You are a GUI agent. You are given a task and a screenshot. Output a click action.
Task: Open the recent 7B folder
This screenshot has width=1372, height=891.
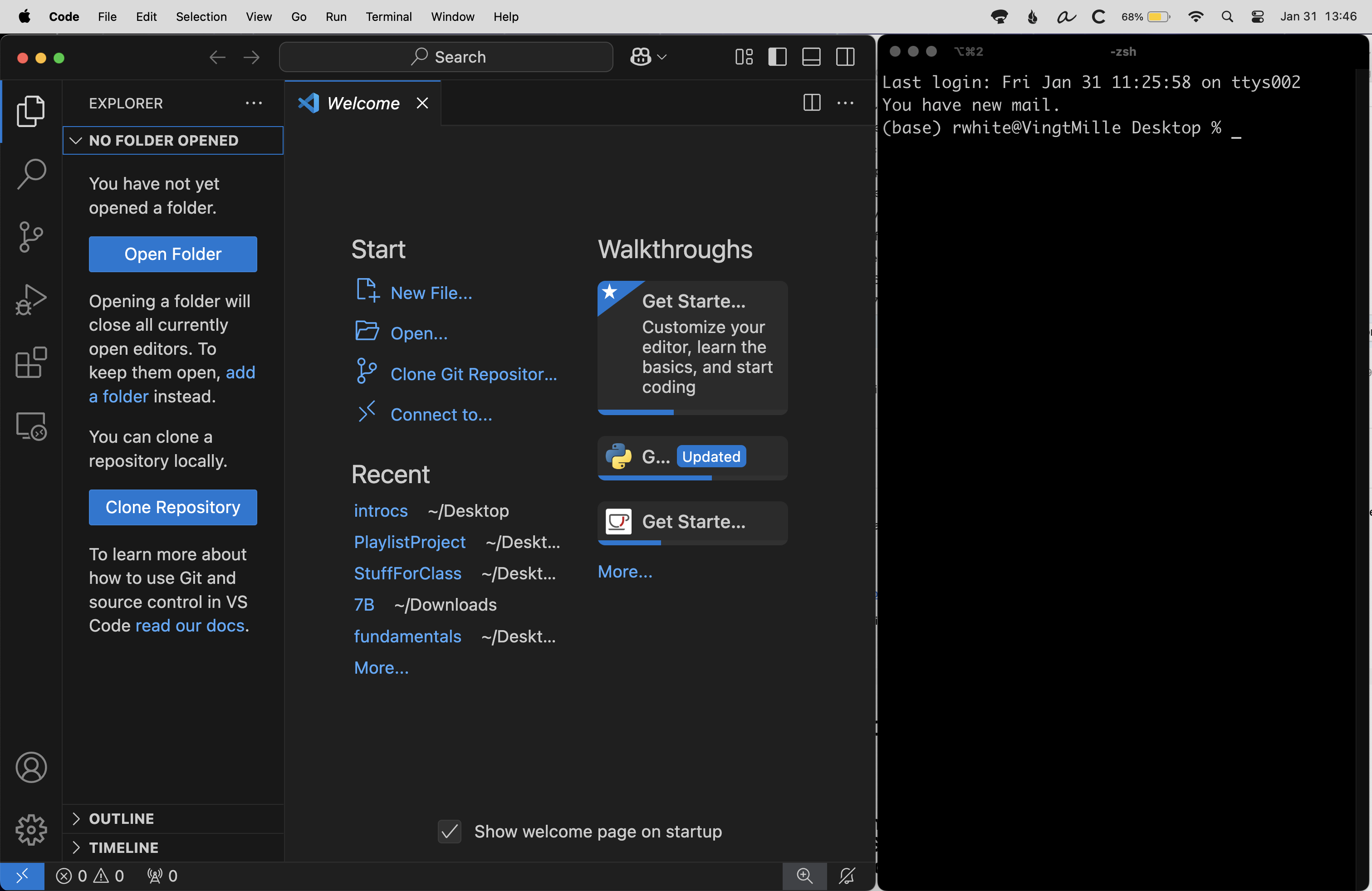click(x=364, y=605)
